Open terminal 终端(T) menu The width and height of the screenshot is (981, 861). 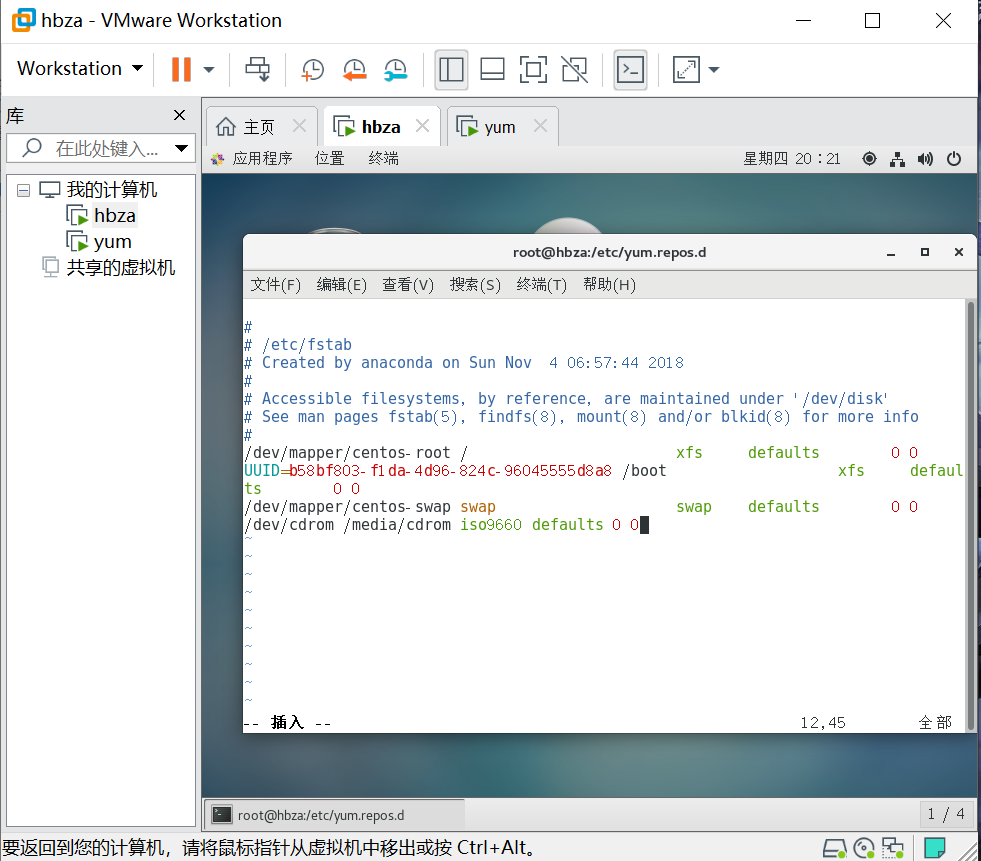click(542, 285)
